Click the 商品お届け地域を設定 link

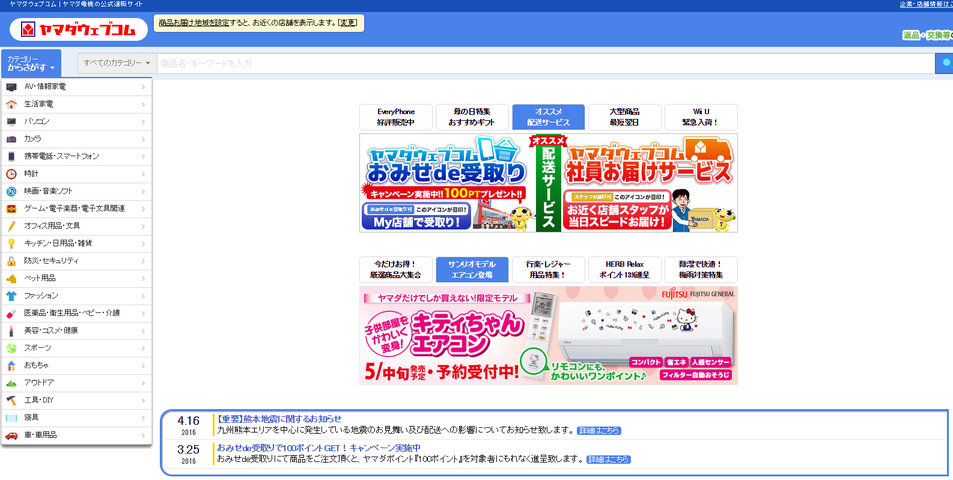tap(194, 22)
